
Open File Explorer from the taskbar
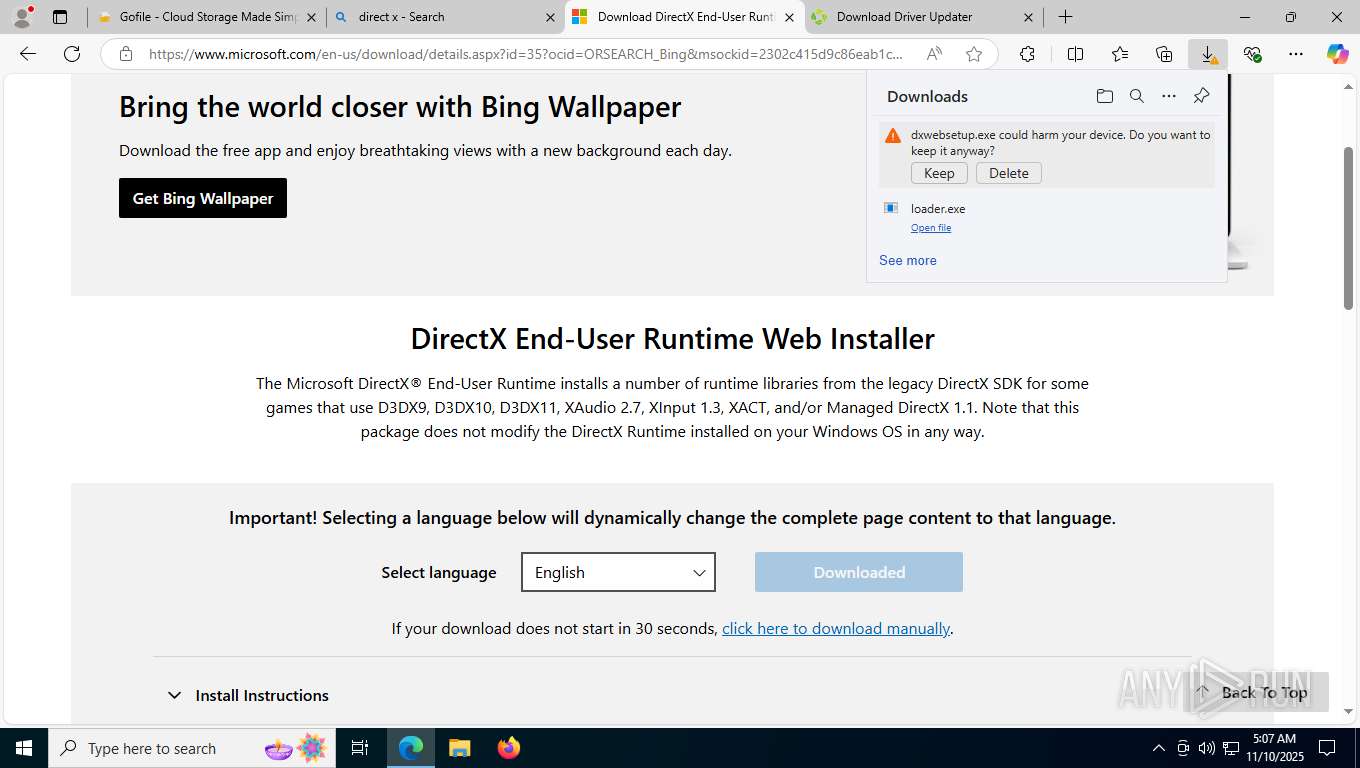click(459, 748)
